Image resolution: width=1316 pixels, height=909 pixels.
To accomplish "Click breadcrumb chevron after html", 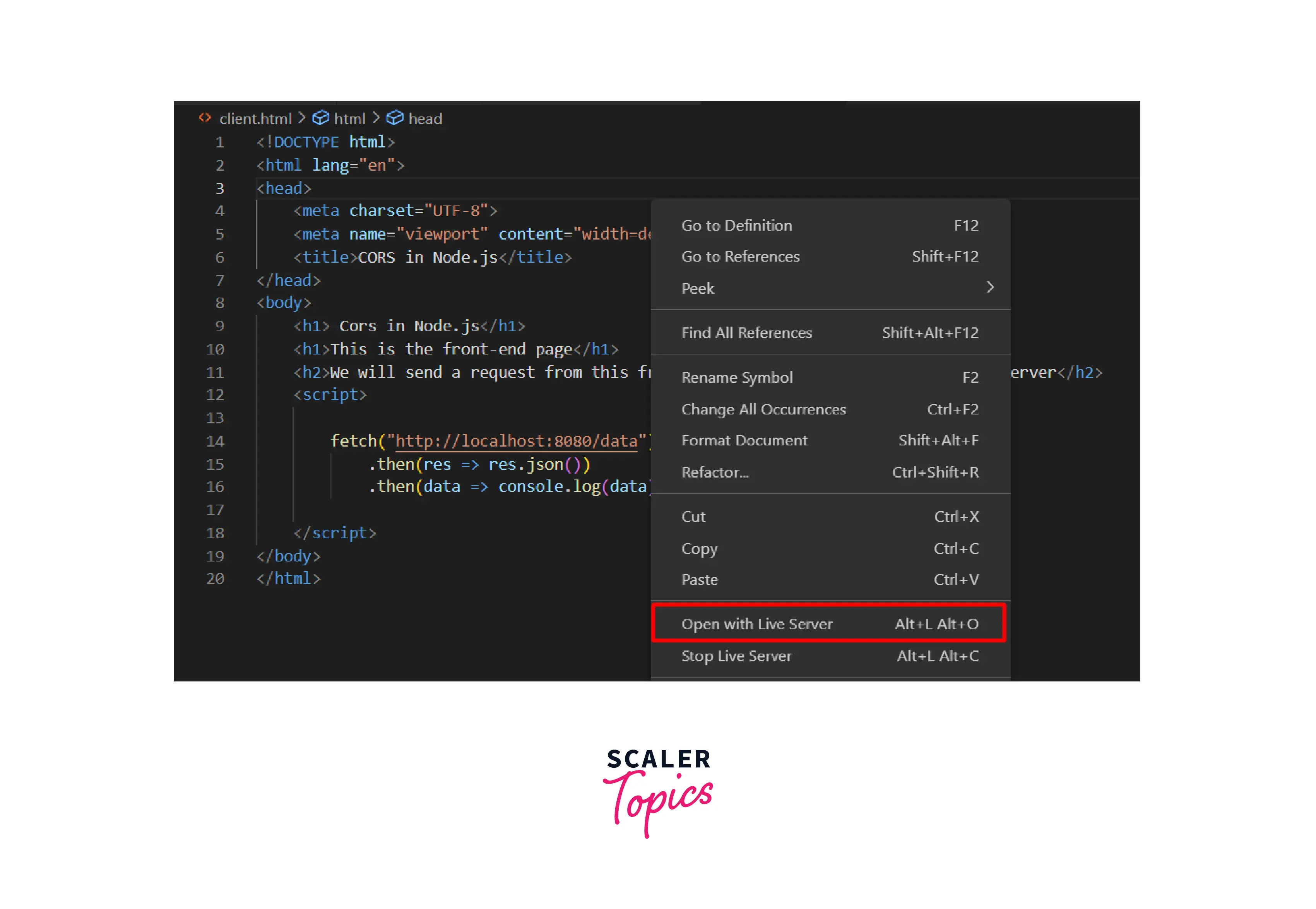I will (376, 118).
